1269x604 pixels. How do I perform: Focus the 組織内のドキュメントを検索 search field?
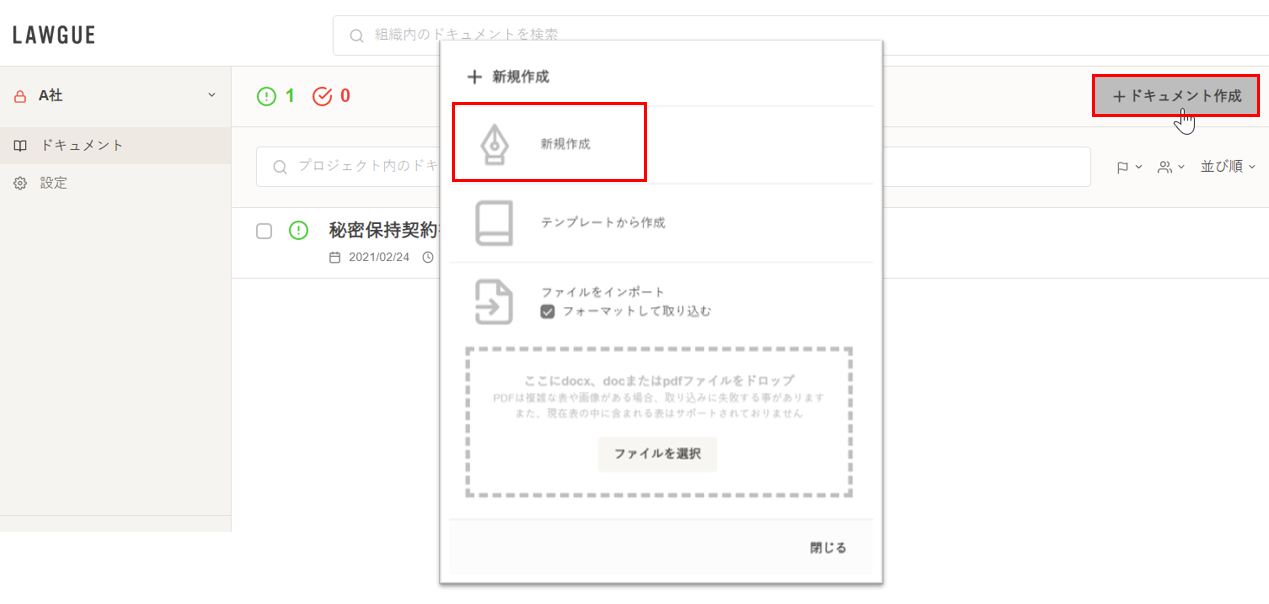(700, 35)
